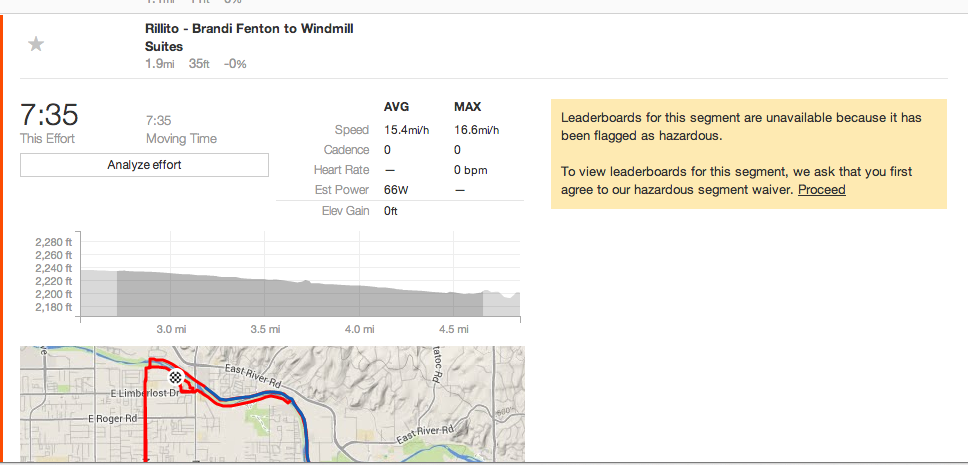Follow the Proceed waiver link

822,190
